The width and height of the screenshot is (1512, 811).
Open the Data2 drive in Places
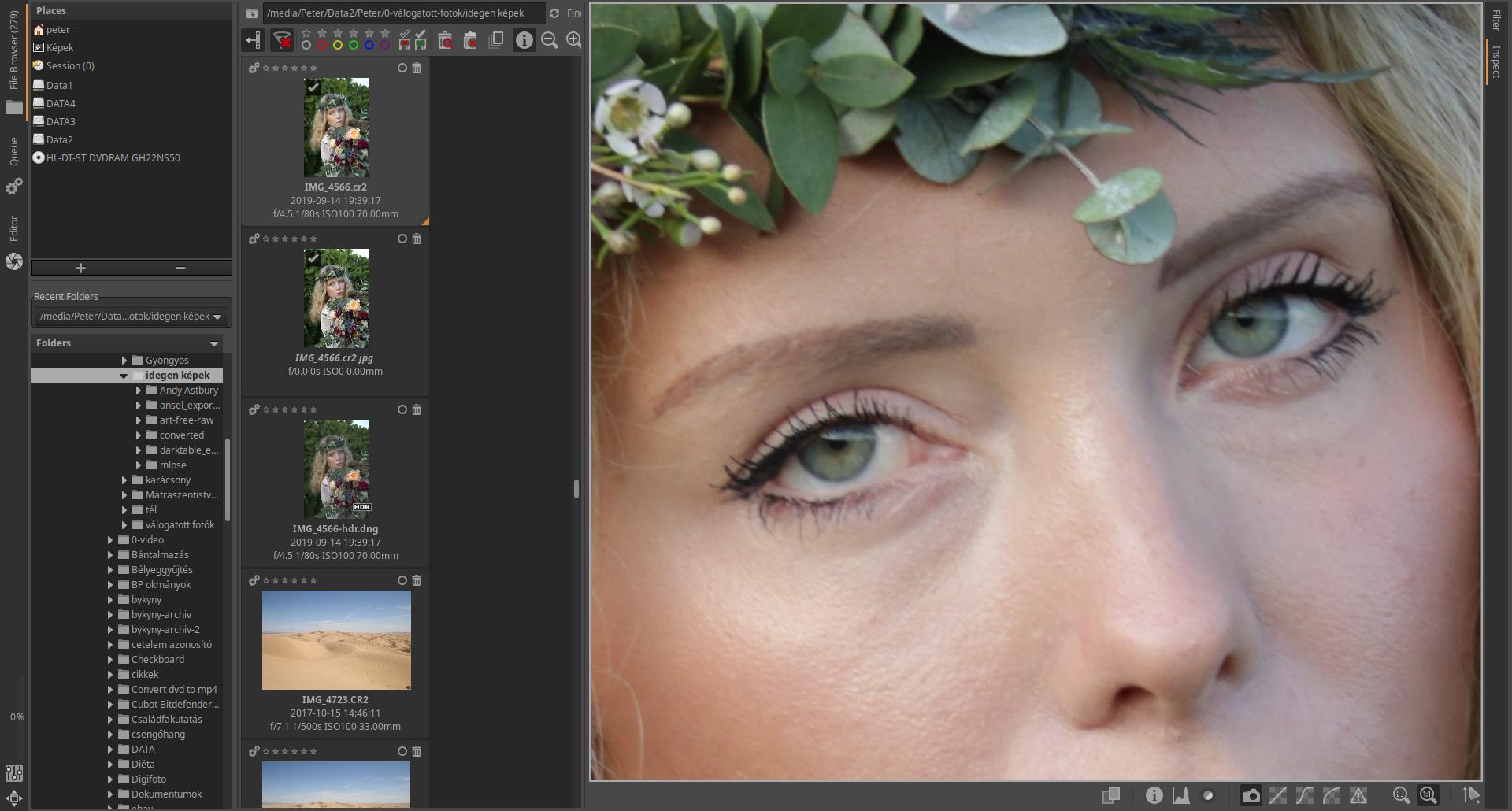click(x=59, y=139)
